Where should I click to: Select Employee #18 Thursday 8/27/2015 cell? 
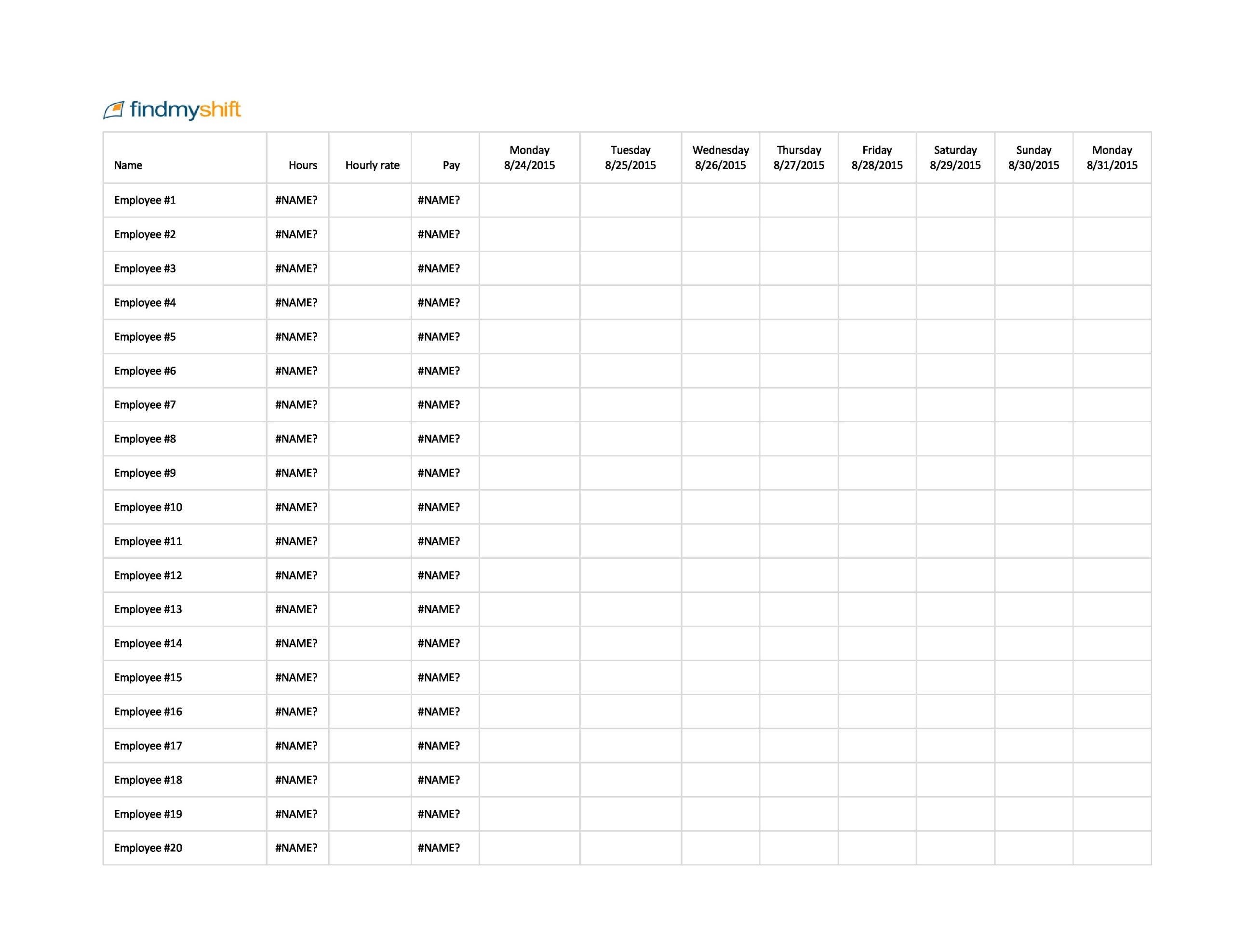798,780
